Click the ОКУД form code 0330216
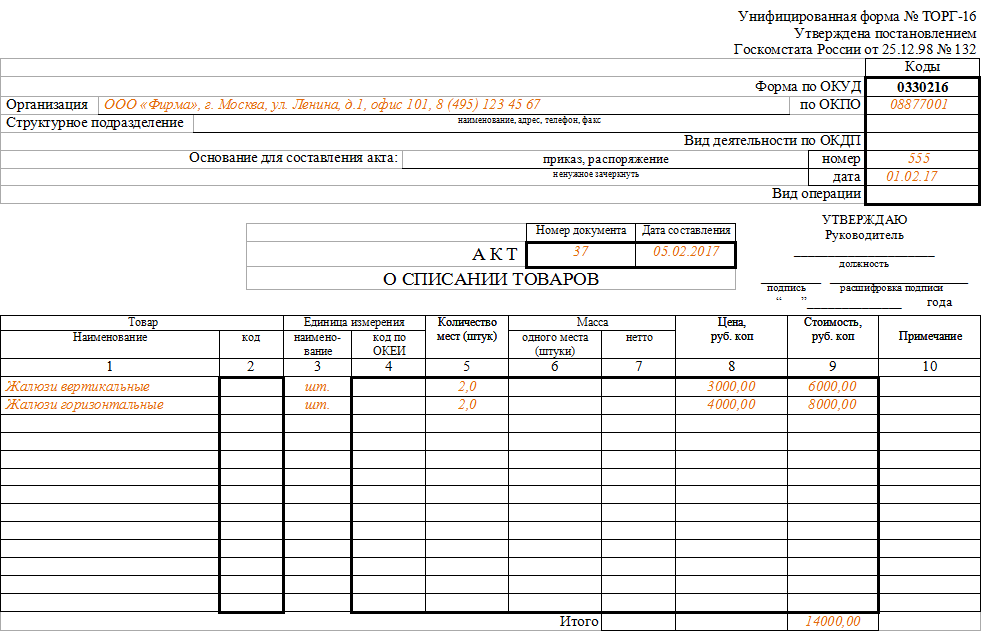 pos(920,87)
